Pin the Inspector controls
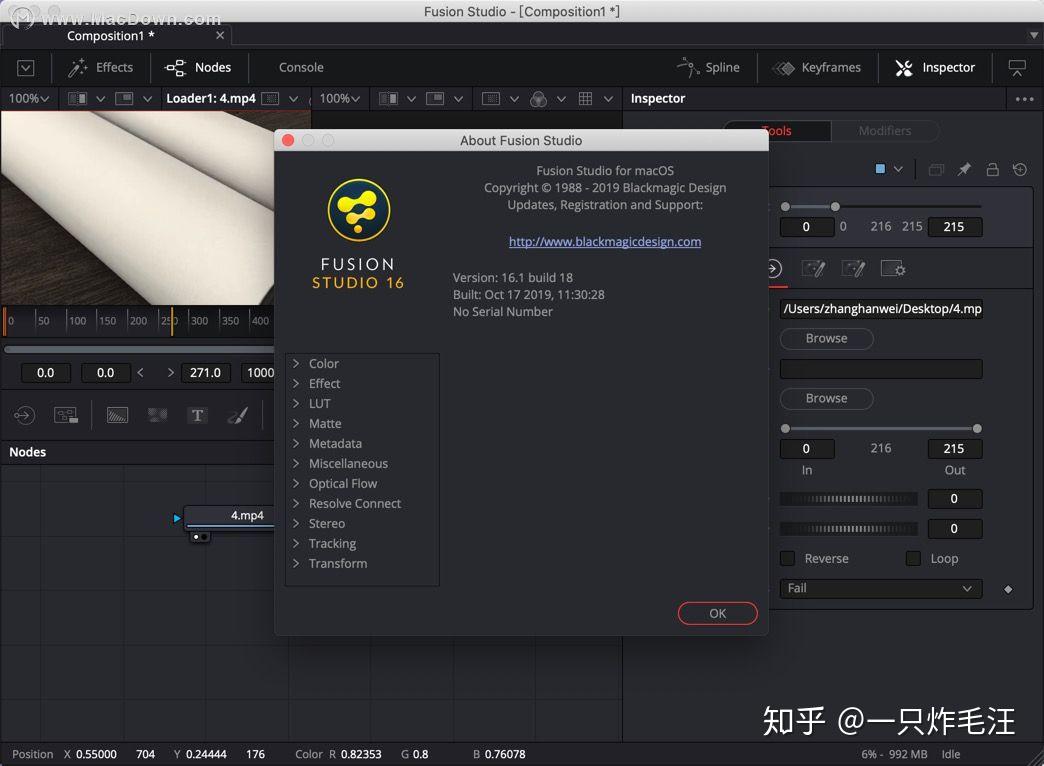Viewport: 1044px width, 766px height. (x=964, y=169)
